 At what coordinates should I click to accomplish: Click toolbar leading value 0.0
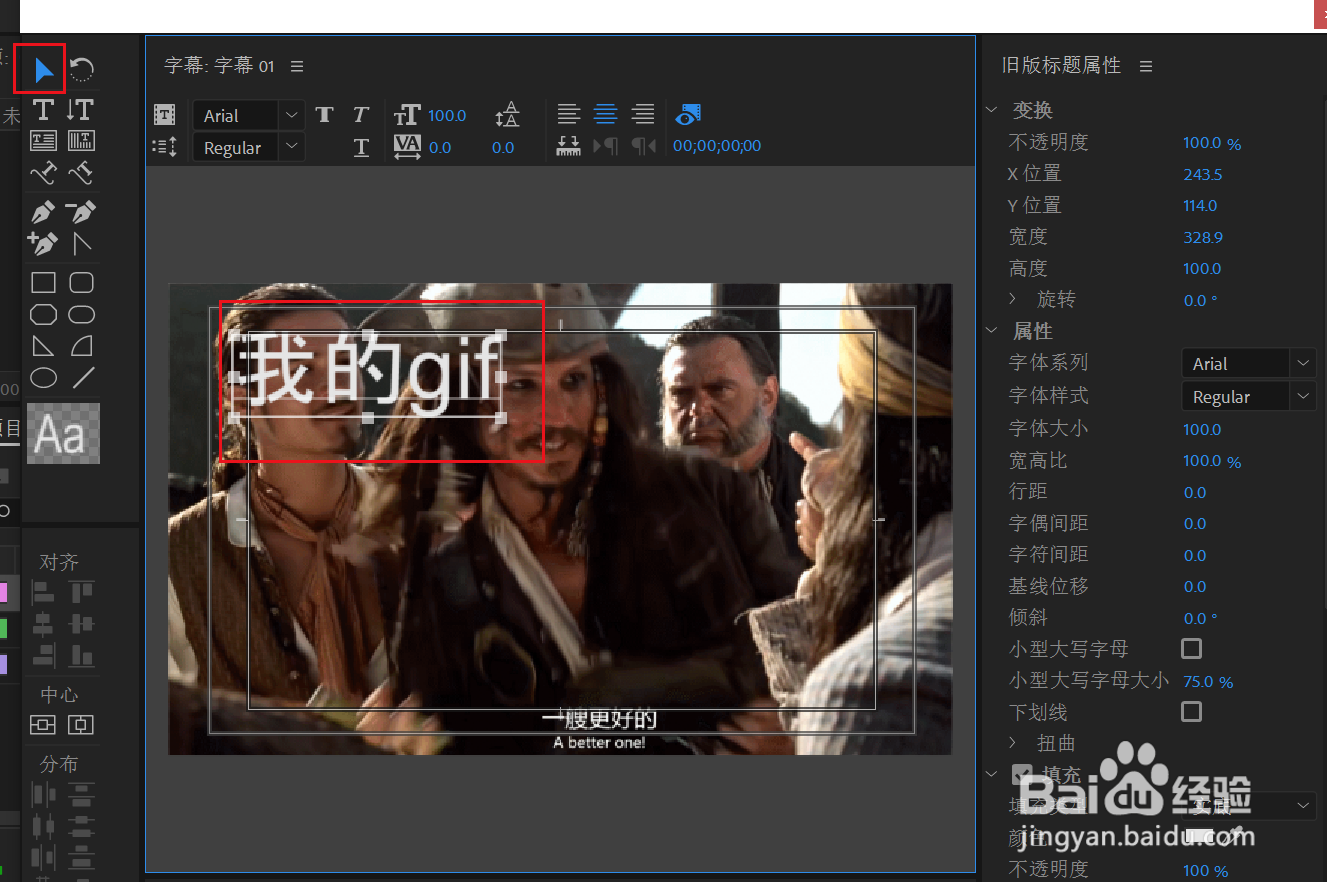coord(503,147)
